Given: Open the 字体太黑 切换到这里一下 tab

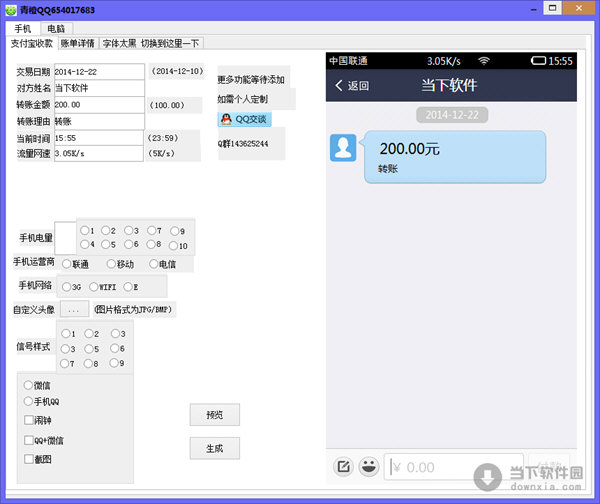Looking at the screenshot, I should tap(151, 44).
